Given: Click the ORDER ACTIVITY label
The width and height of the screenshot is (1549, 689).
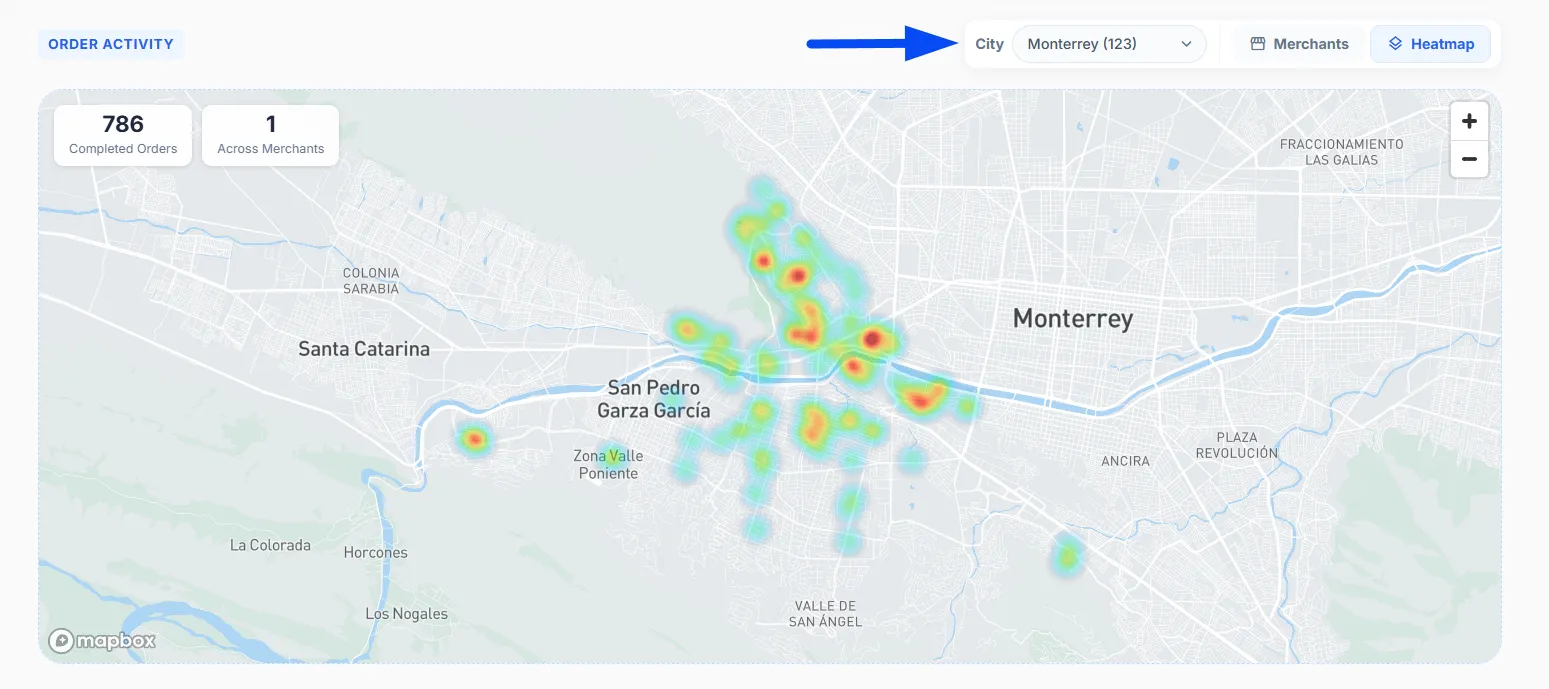Looking at the screenshot, I should [x=111, y=44].
